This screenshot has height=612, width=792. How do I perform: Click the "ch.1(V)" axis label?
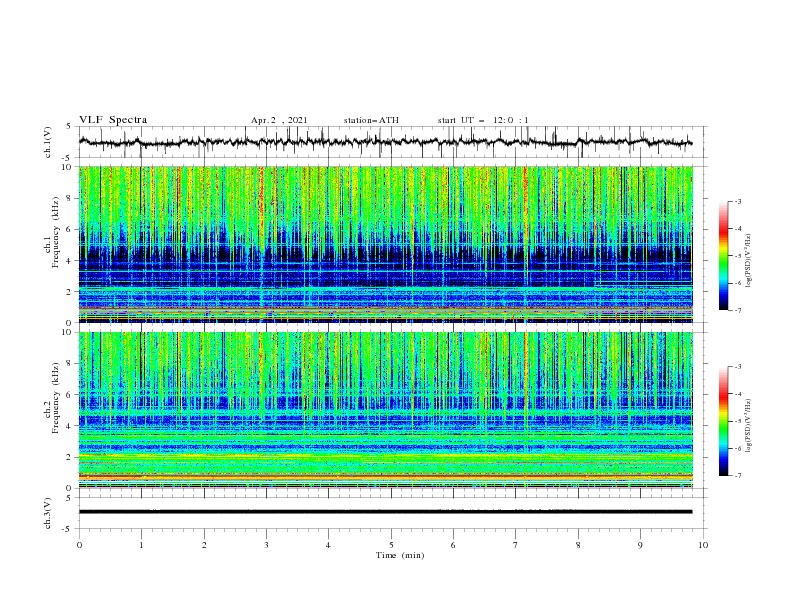(x=48, y=142)
